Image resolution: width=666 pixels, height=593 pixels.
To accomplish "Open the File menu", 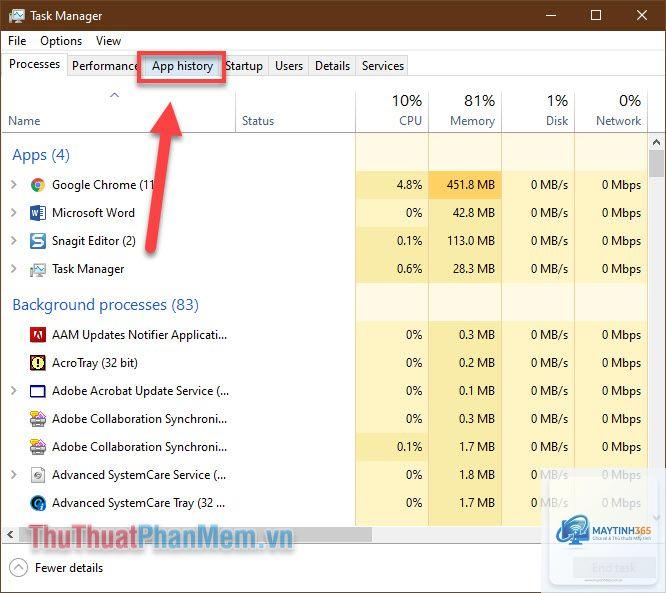I will [17, 41].
